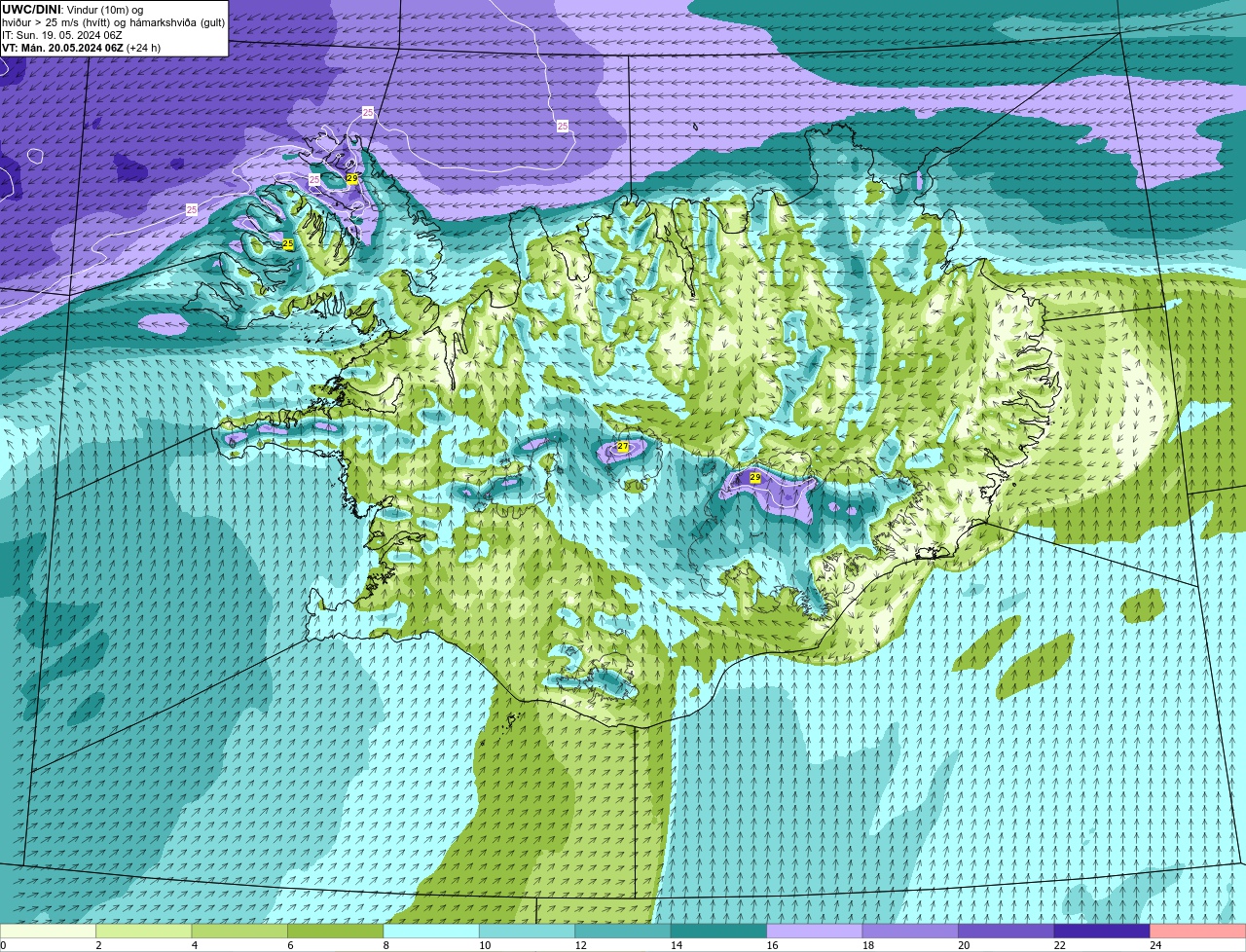This screenshot has height=952, width=1246.
Task: Click the yellow 27 gust label
Action: pyautogui.click(x=623, y=447)
